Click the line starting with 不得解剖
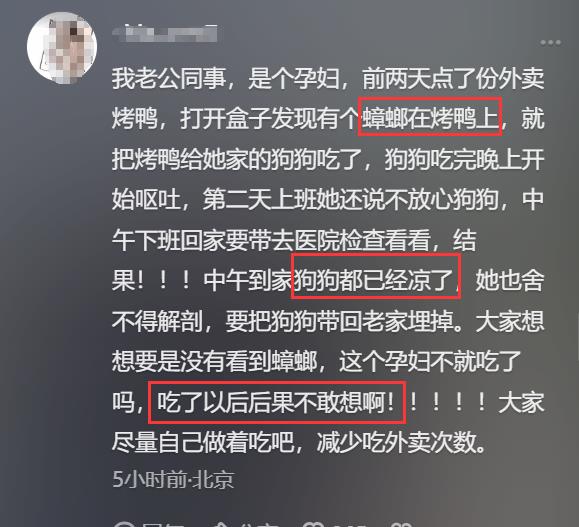579x527 pixels. click(328, 321)
